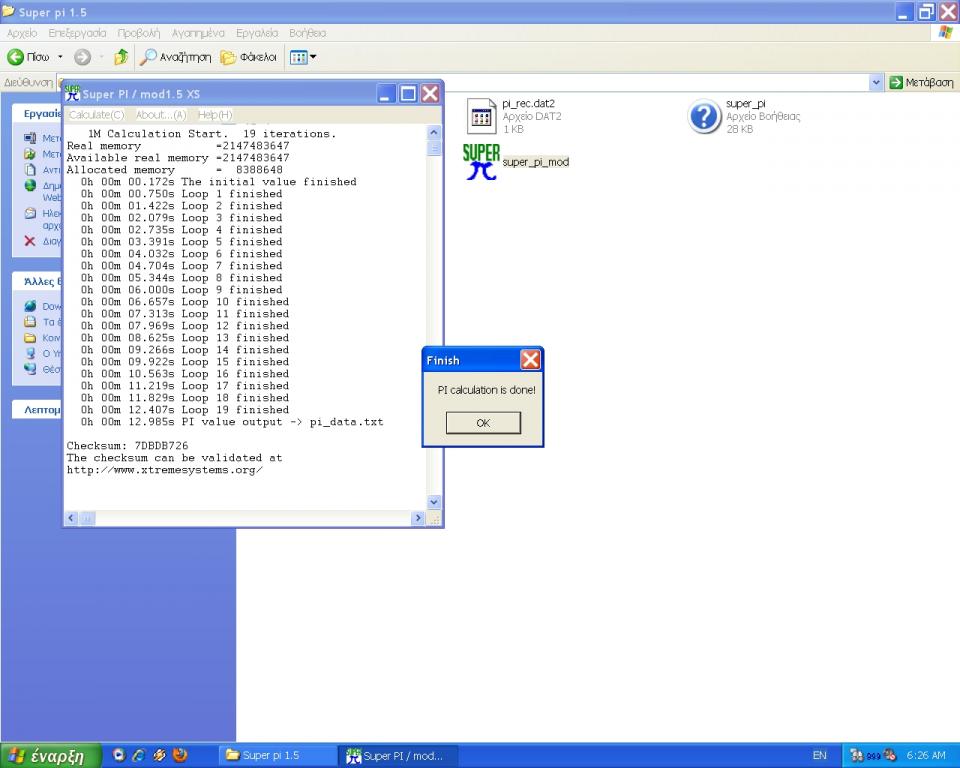The width and height of the screenshot is (960, 768).
Task: Click the shared documents folder icon in sidebar
Action: coord(30,337)
